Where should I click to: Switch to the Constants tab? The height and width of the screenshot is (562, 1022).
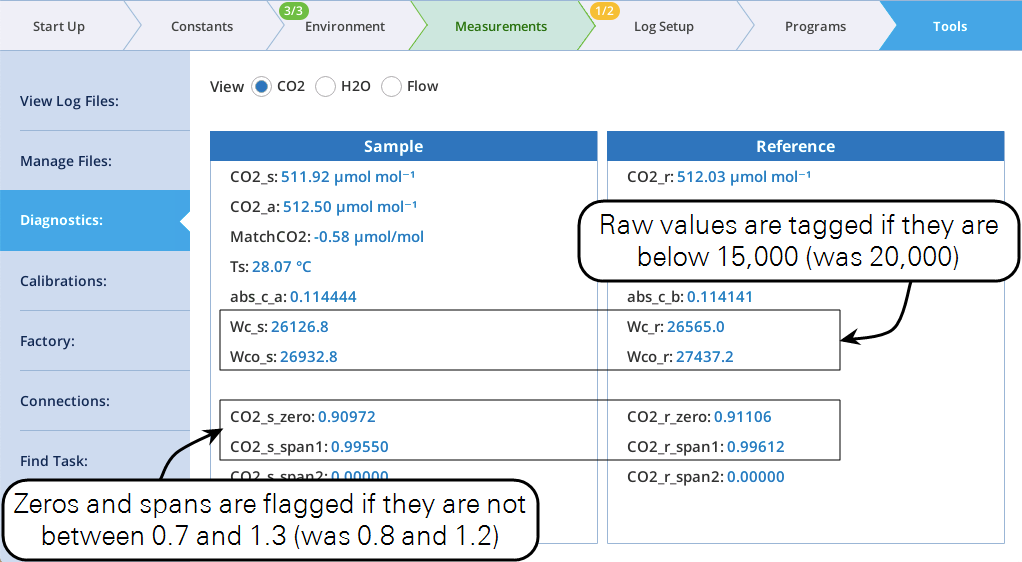pos(203,27)
